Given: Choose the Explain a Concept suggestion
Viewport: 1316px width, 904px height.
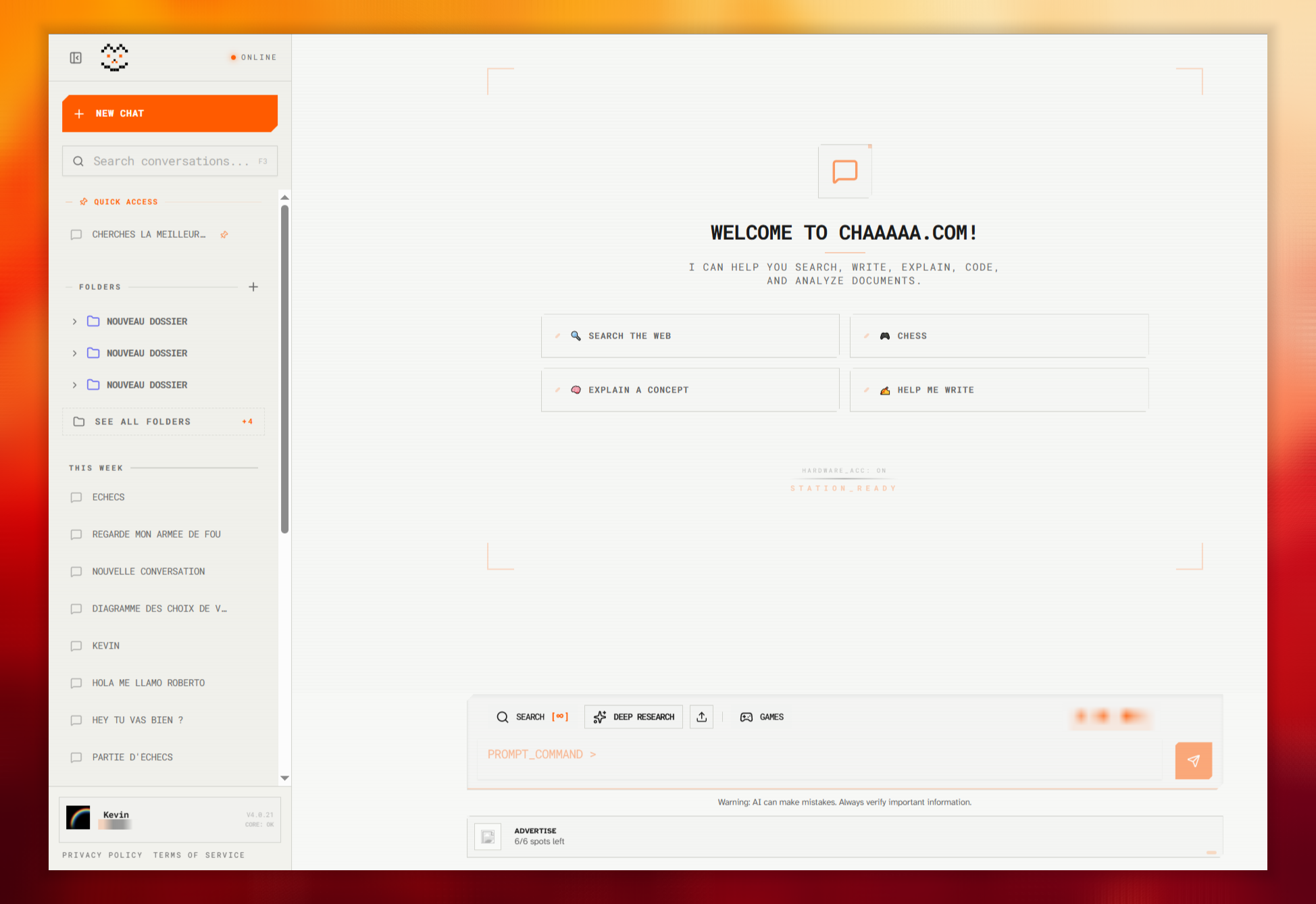Looking at the screenshot, I should pos(690,390).
